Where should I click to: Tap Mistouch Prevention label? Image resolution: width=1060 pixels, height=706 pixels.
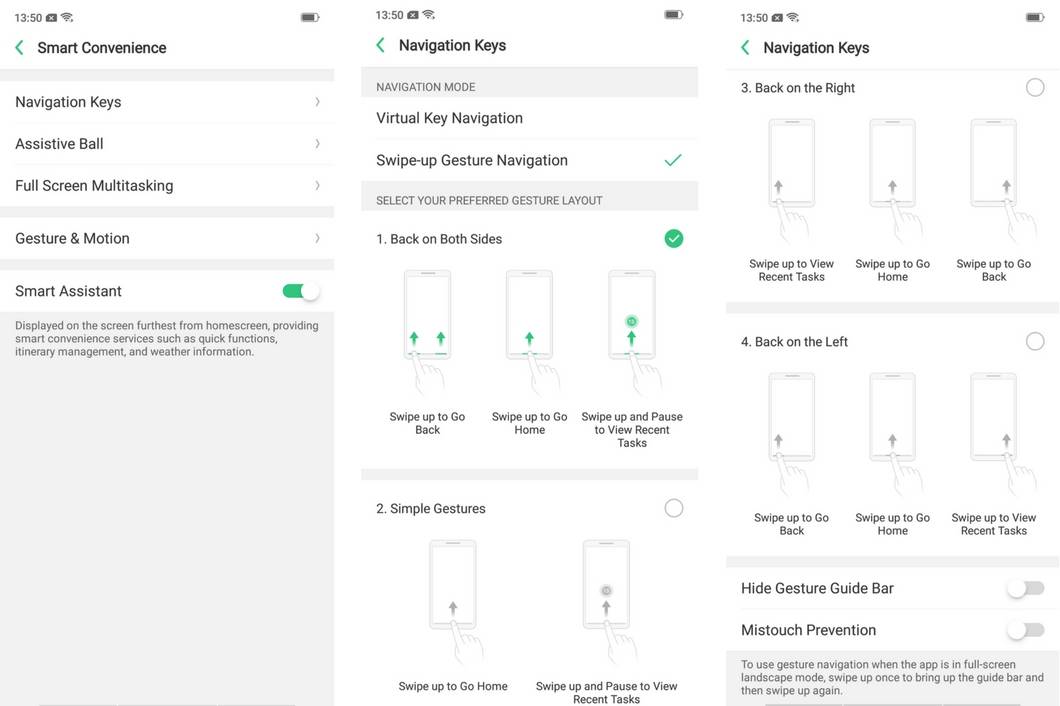tap(809, 630)
